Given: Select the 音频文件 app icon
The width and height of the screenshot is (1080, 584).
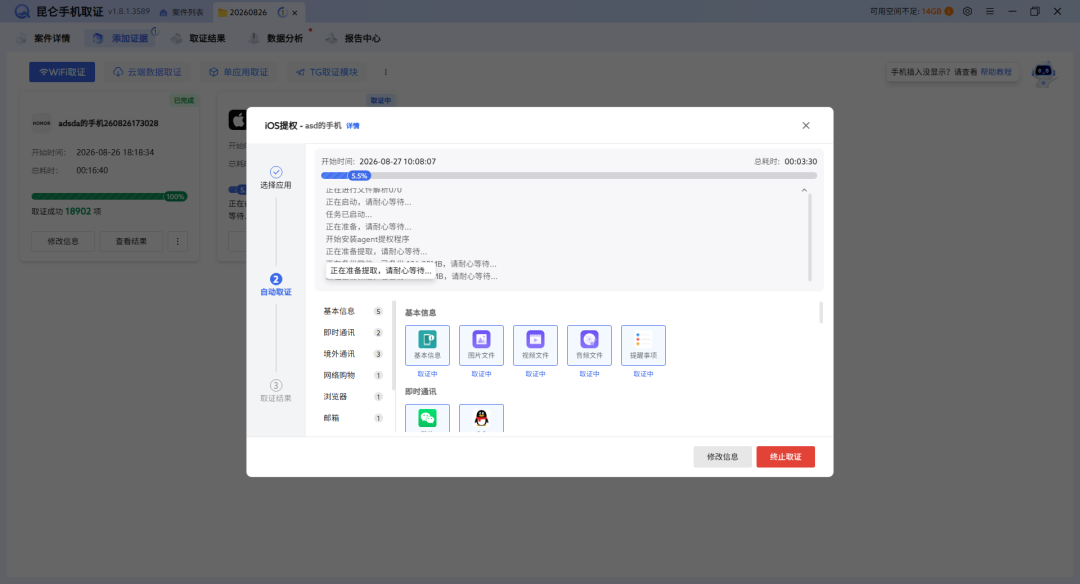Looking at the screenshot, I should pyautogui.click(x=589, y=345).
